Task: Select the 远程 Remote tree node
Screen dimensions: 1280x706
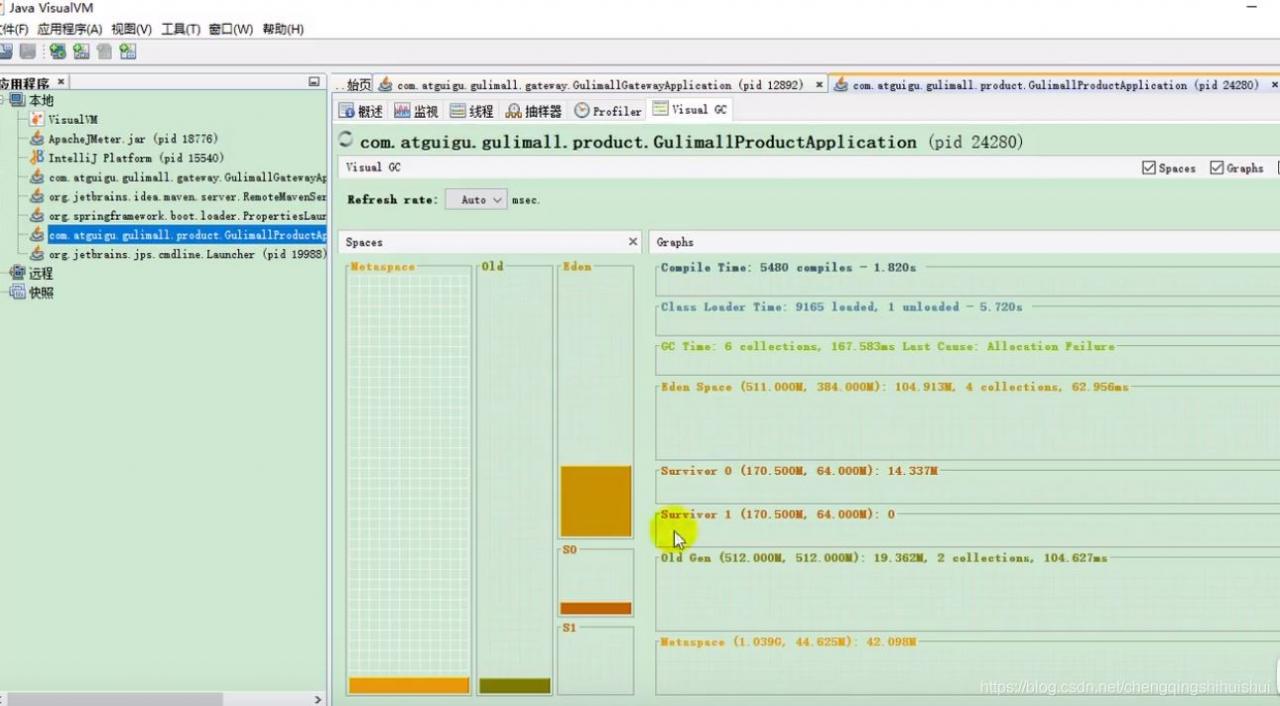Action: click(41, 273)
